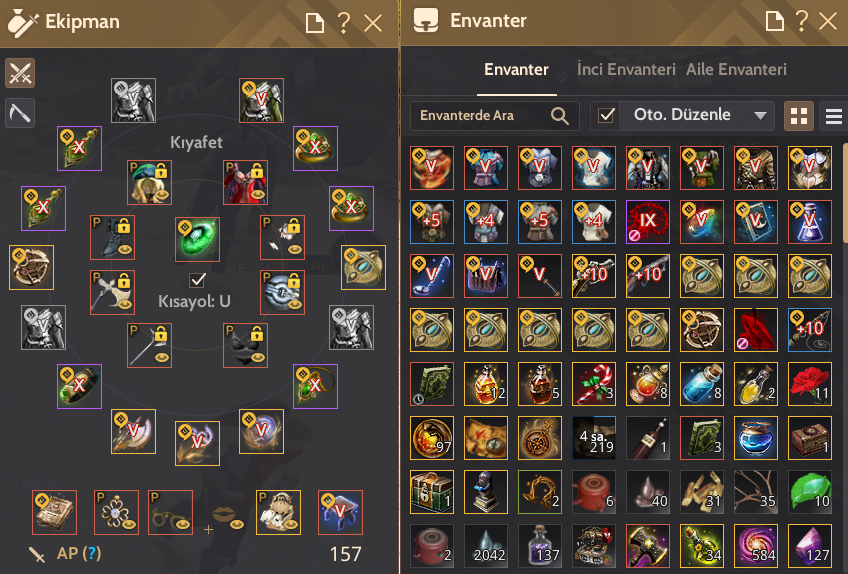Toggle the eye on the underwear costume slot
The width and height of the screenshot is (848, 574).
258,357
